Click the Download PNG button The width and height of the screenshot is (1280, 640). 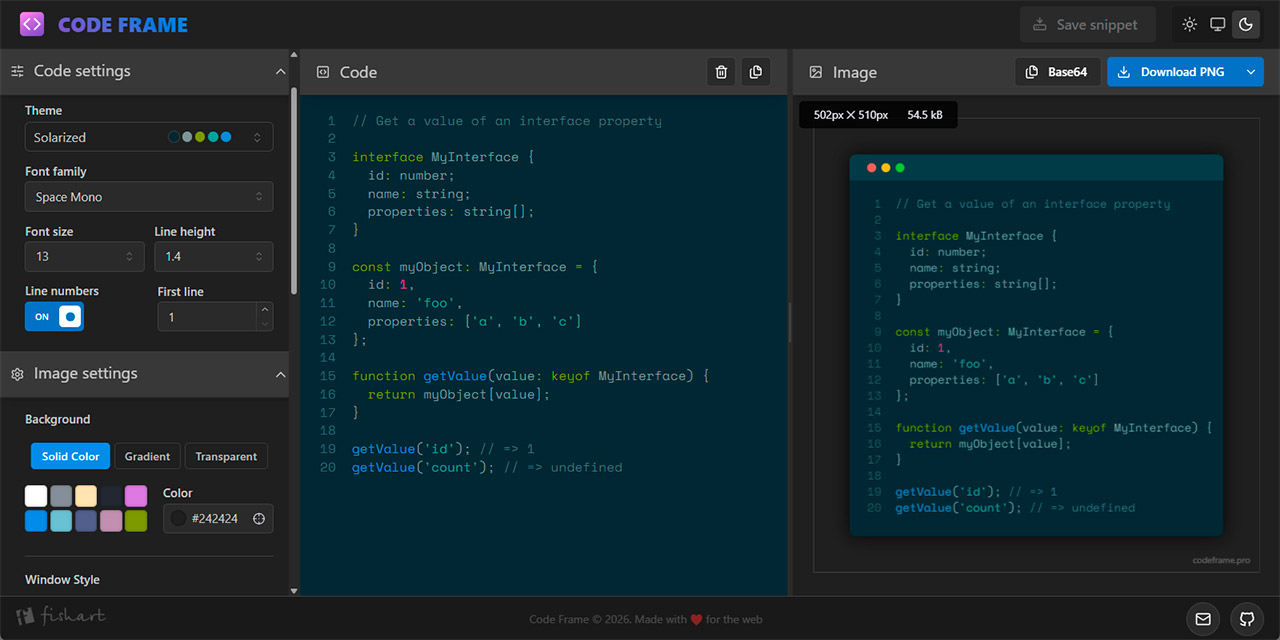pyautogui.click(x=1172, y=72)
